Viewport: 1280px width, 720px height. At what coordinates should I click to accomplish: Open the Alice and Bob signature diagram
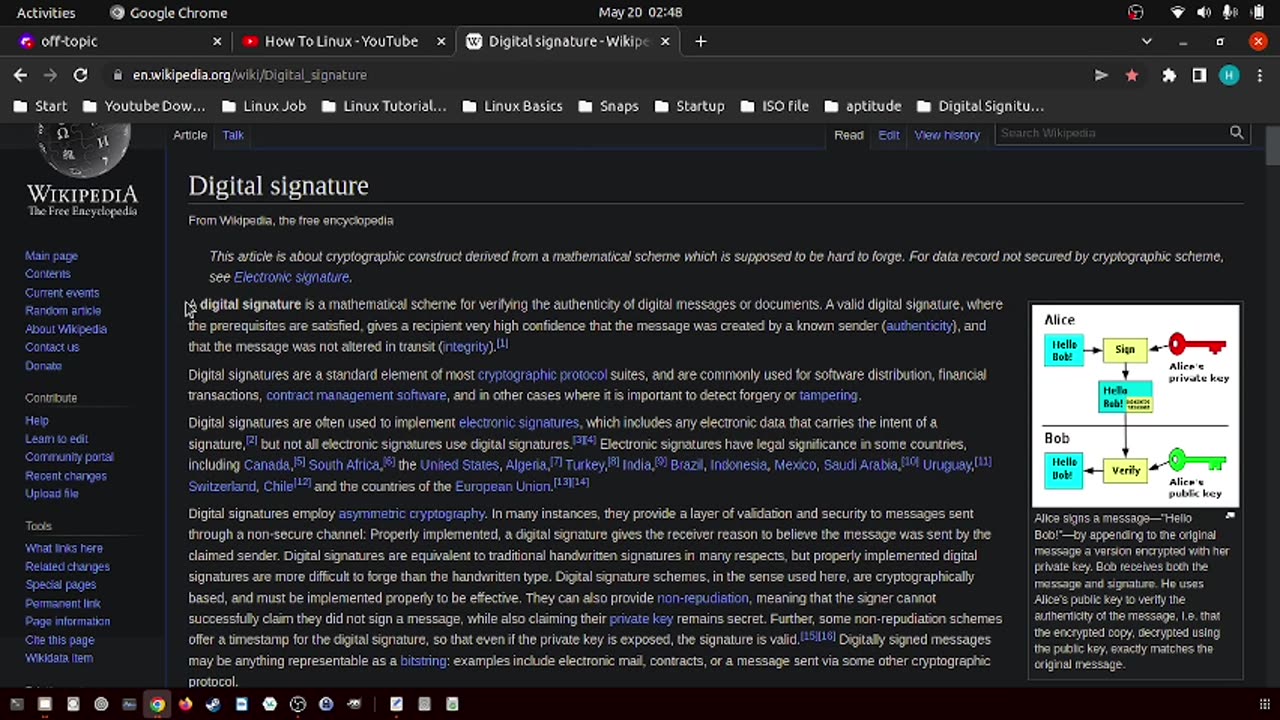(1135, 405)
